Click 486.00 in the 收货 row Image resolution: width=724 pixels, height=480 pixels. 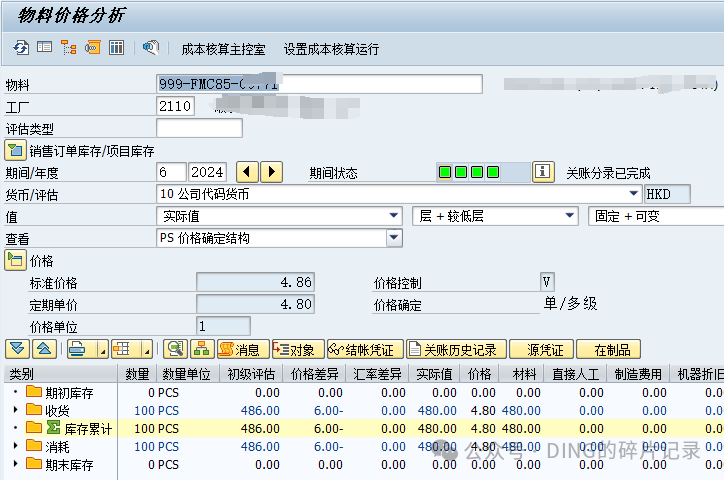click(260, 410)
